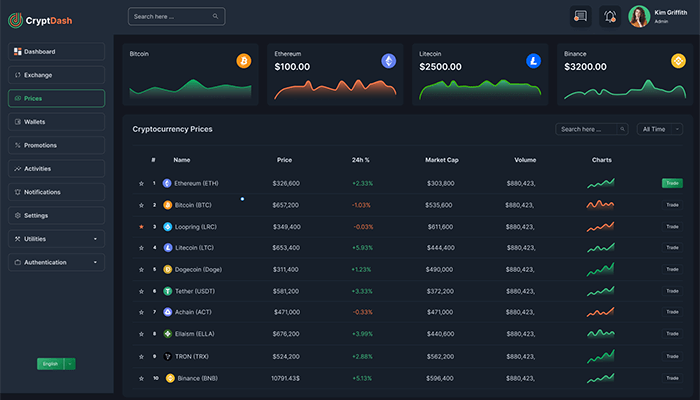Click Trade button for Ellaism (ELLA)

coord(672,333)
